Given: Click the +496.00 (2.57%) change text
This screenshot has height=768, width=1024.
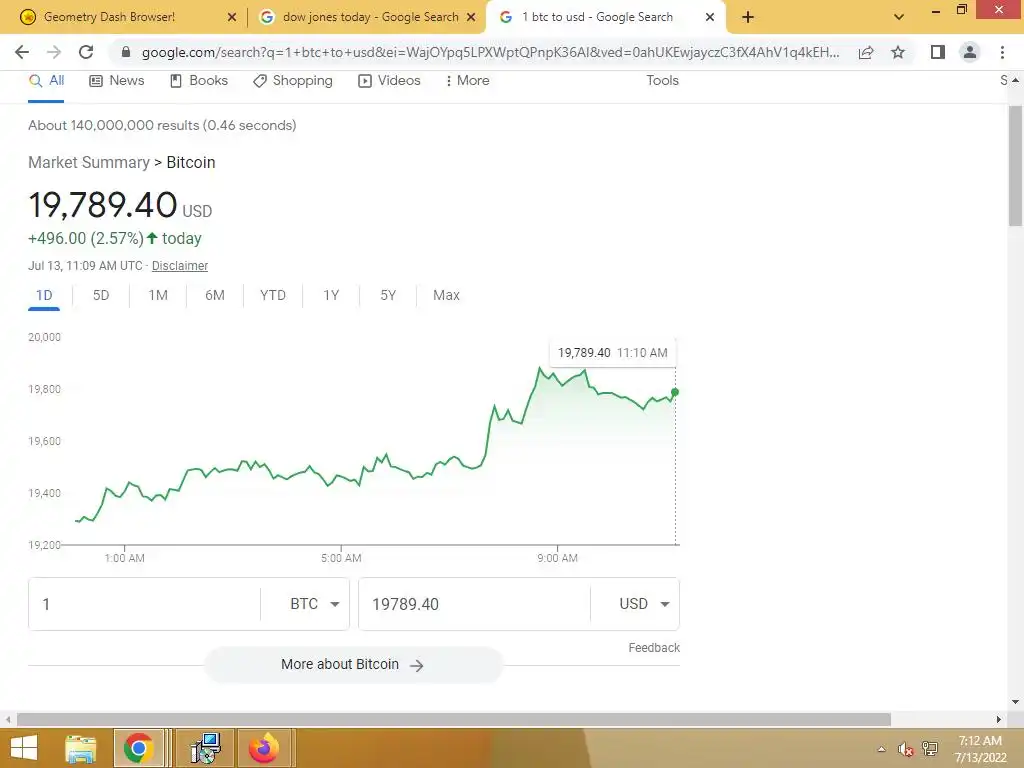Looking at the screenshot, I should coord(86,239).
